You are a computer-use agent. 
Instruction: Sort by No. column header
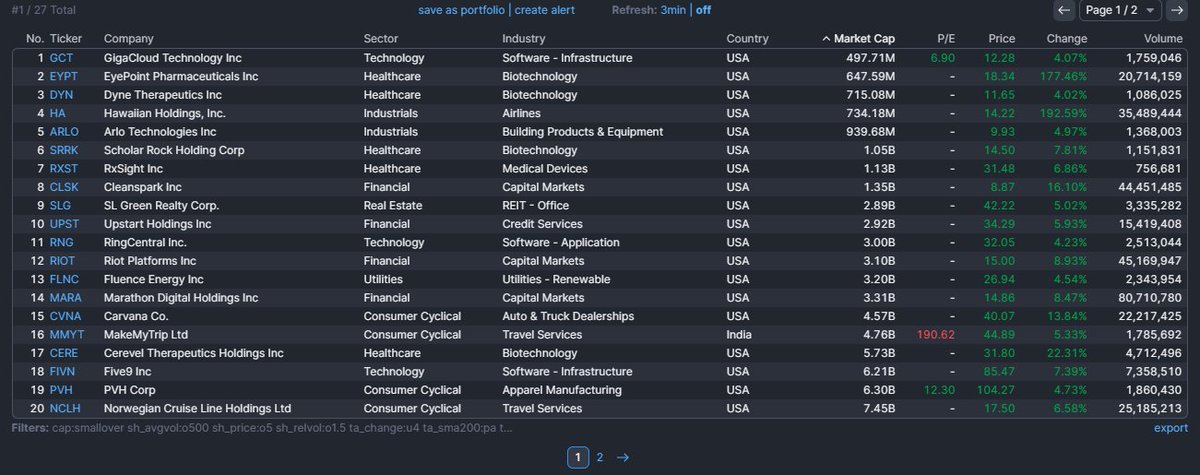35,38
